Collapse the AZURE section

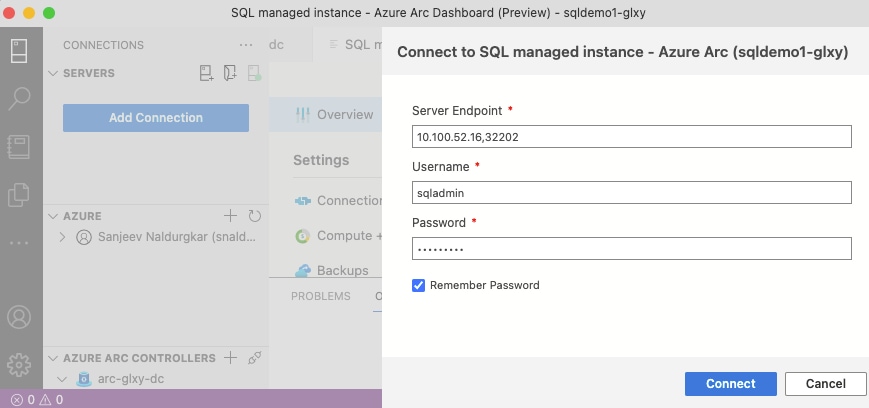(x=53, y=216)
